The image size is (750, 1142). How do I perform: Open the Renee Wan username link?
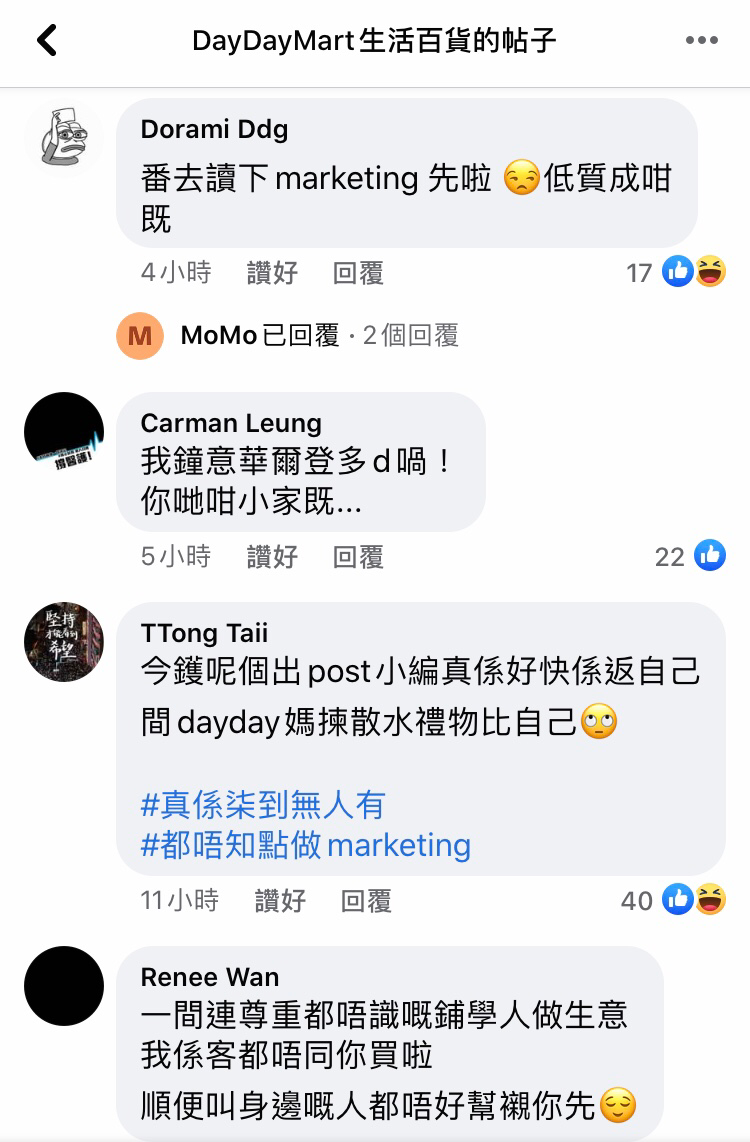click(210, 977)
